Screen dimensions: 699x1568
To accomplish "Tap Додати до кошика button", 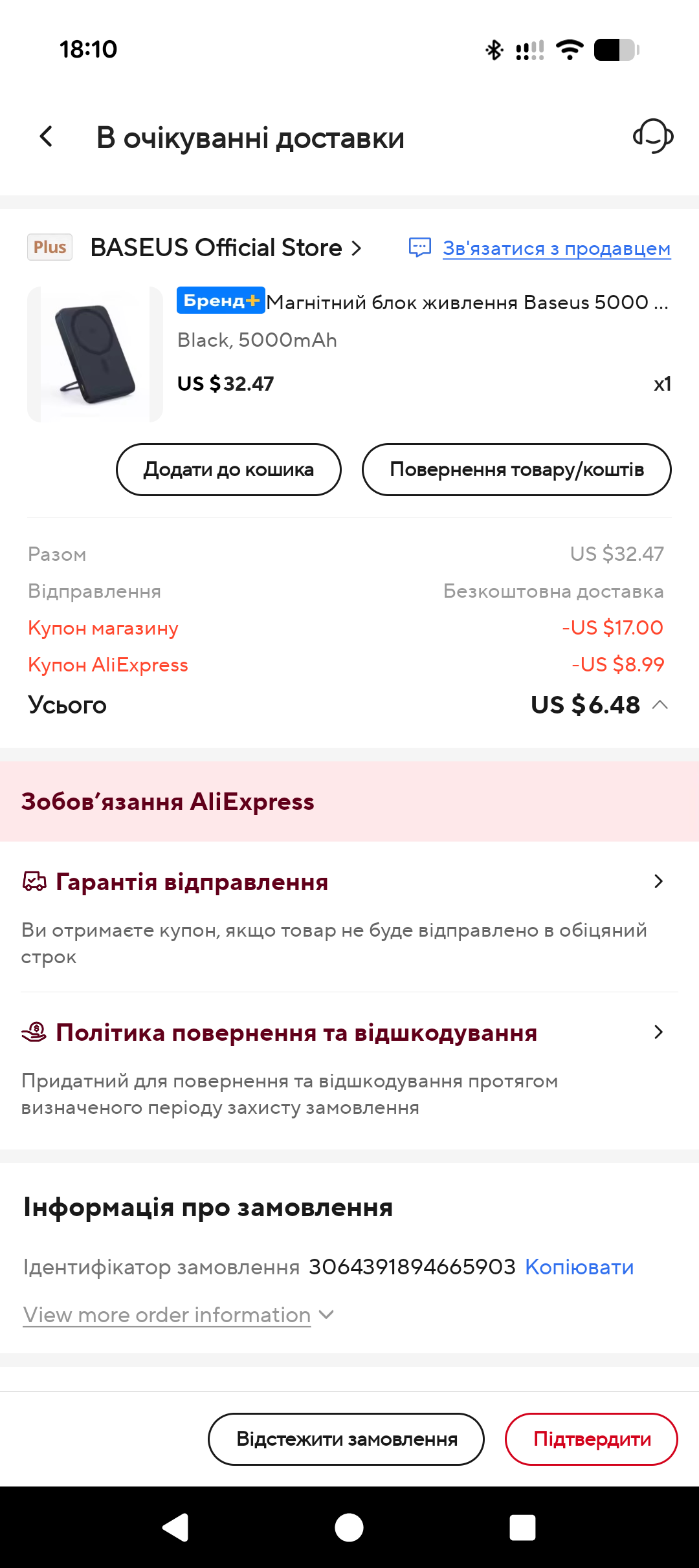I will pyautogui.click(x=228, y=470).
